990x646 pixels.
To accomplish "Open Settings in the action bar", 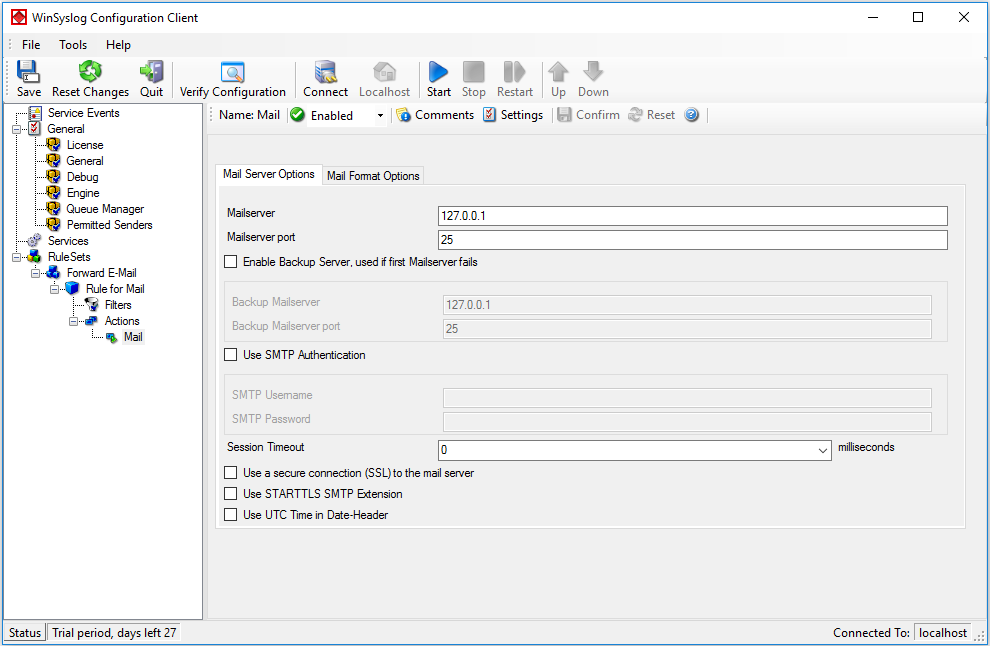I will [513, 115].
